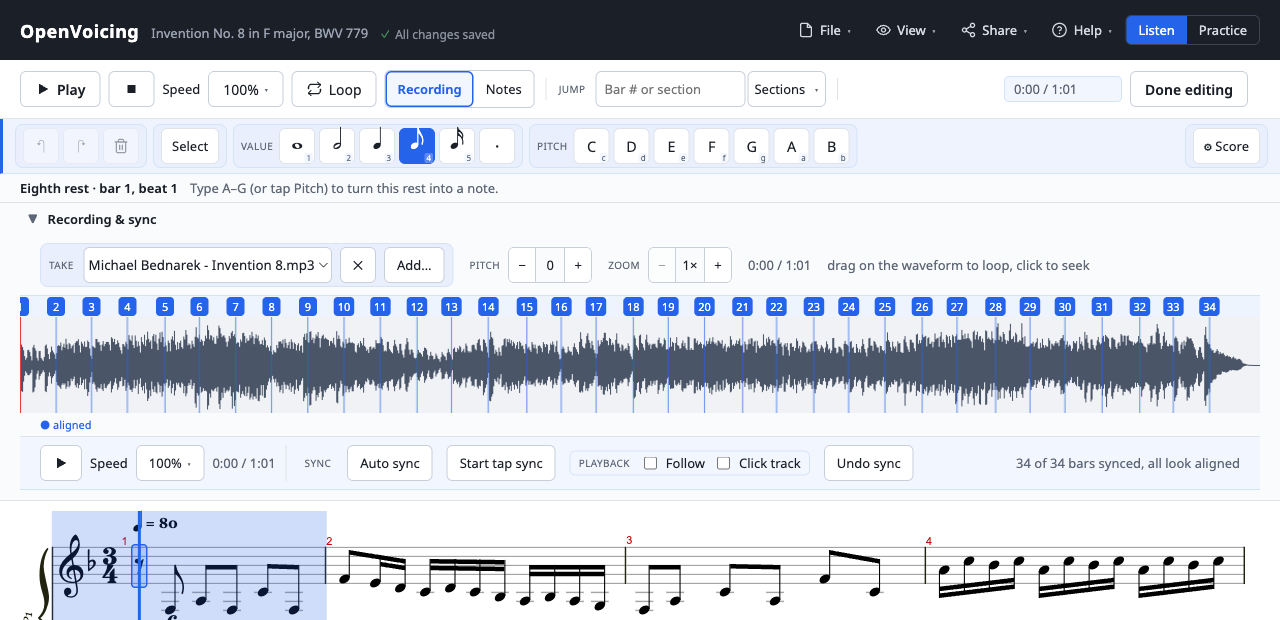Viewport: 1280px width, 620px height.
Task: Click the OpenVoicing logo
Action: 79,31
